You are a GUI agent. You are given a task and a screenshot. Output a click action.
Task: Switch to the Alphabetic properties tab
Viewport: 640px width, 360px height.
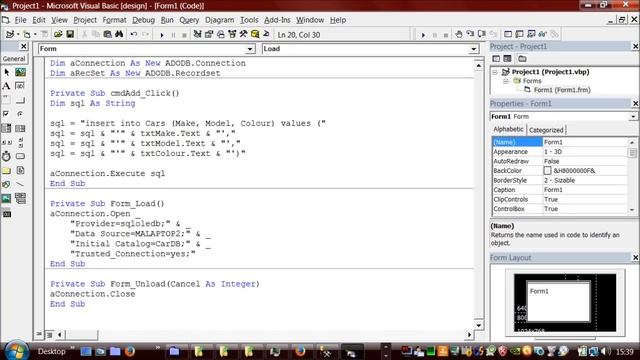pyautogui.click(x=508, y=129)
